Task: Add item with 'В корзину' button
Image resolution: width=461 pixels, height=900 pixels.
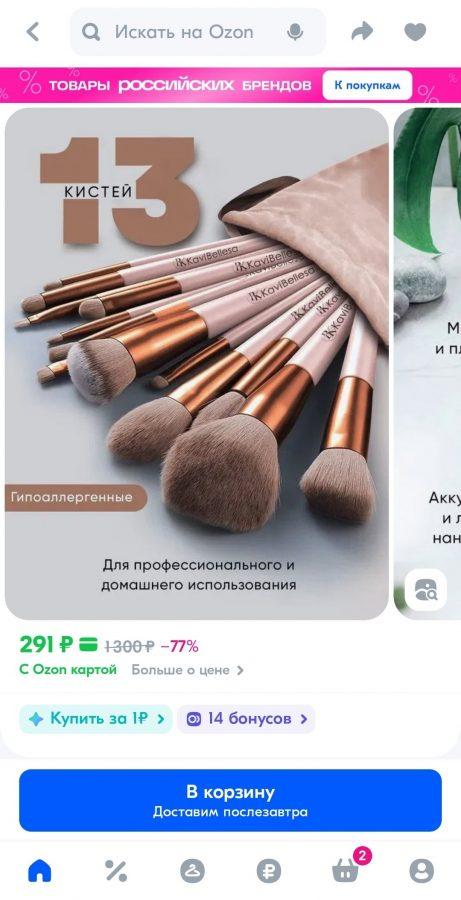Action: click(x=230, y=800)
